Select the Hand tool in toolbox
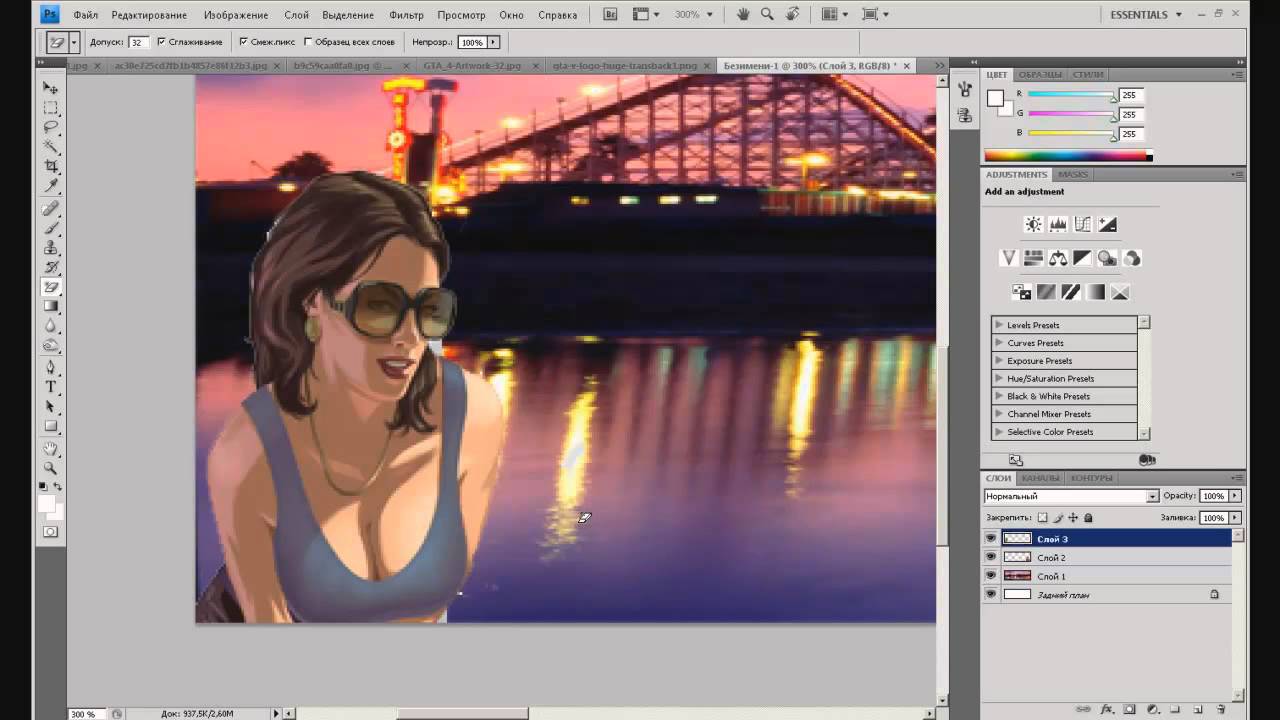The height and width of the screenshot is (720, 1280). pyautogui.click(x=51, y=449)
